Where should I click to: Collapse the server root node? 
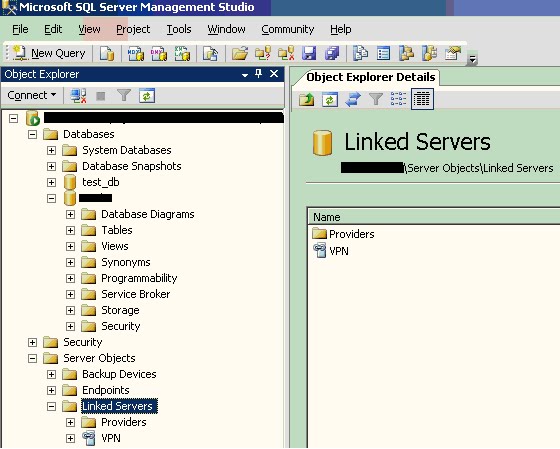click(x=14, y=118)
